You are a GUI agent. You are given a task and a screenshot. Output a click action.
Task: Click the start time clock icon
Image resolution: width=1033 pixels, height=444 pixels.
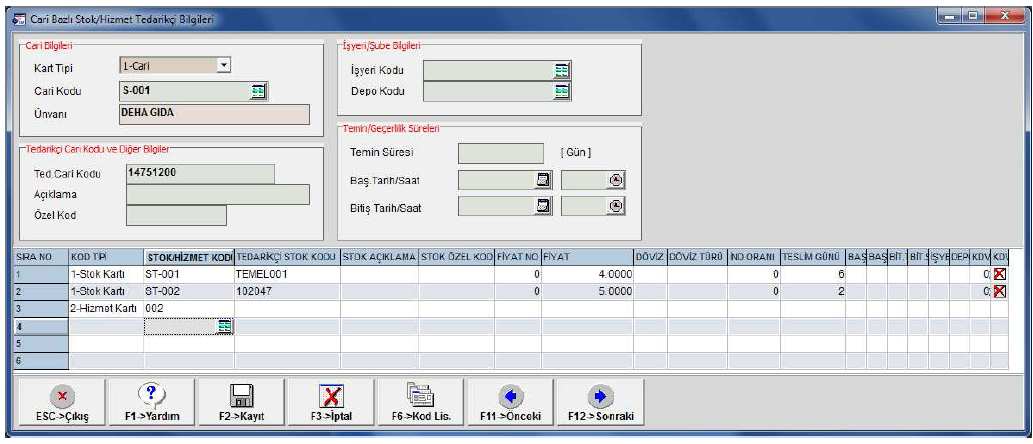pos(616,180)
